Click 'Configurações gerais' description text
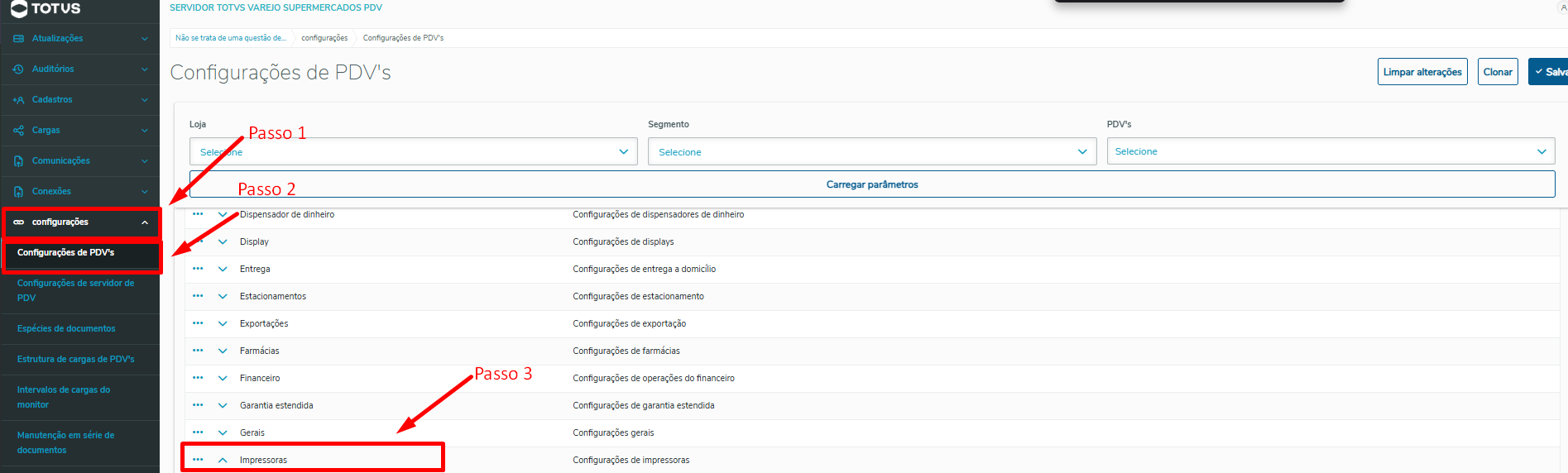The image size is (1568, 473). pyautogui.click(x=613, y=432)
